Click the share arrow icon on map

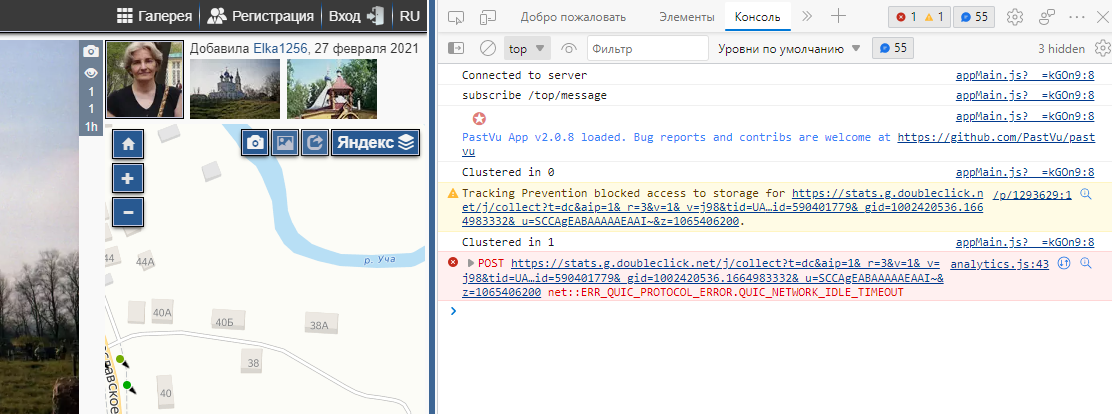pyautogui.click(x=314, y=142)
